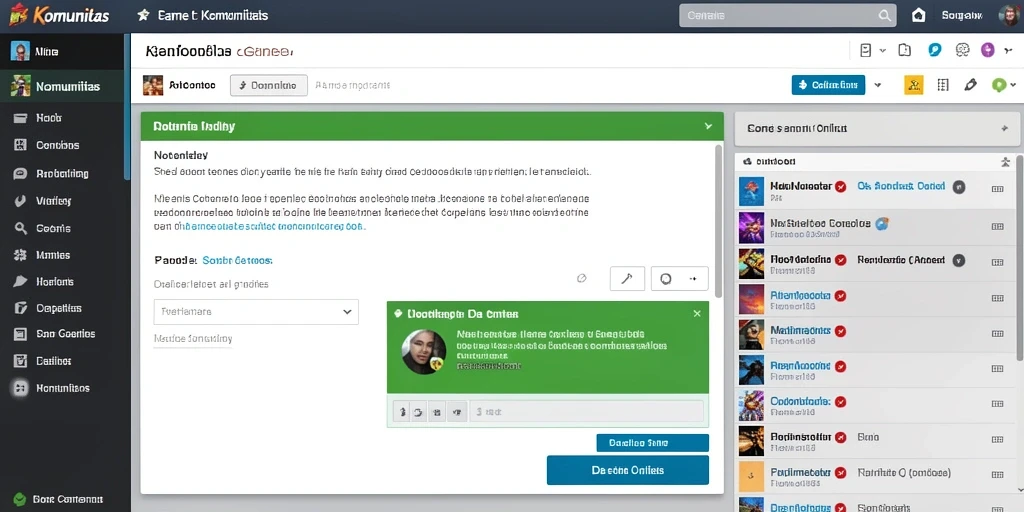The width and height of the screenshot is (1024, 512).
Task: Select the pen edit toolbar icon
Action: pos(970,85)
